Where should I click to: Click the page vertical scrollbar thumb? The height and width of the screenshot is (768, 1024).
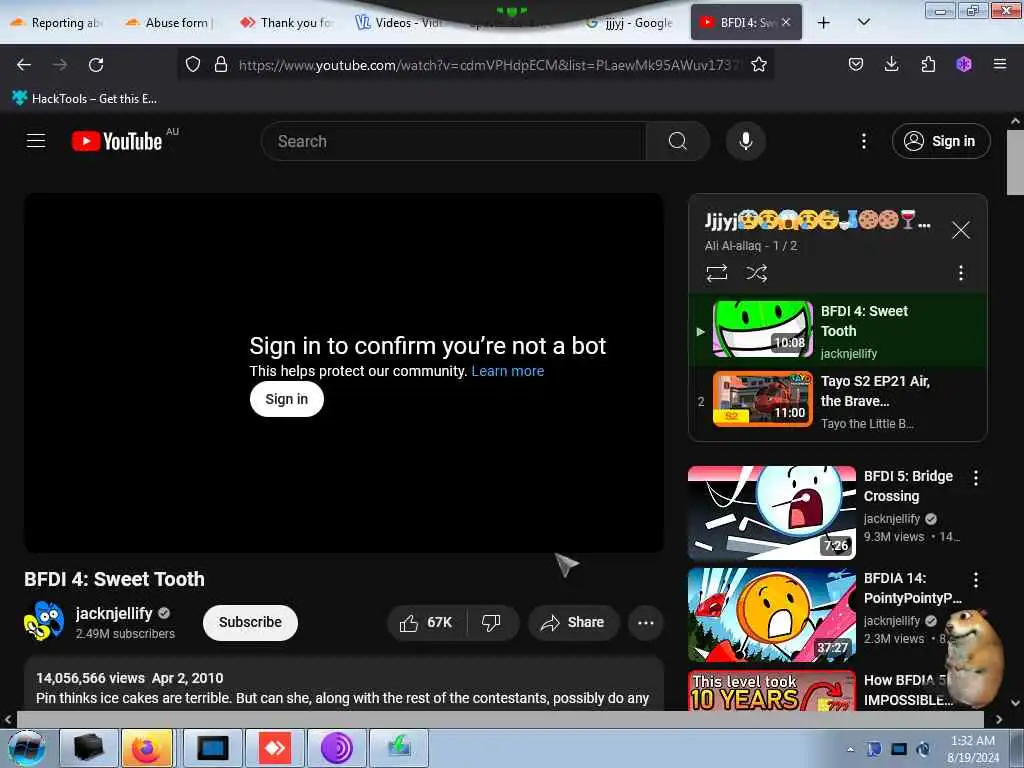tap(1014, 162)
